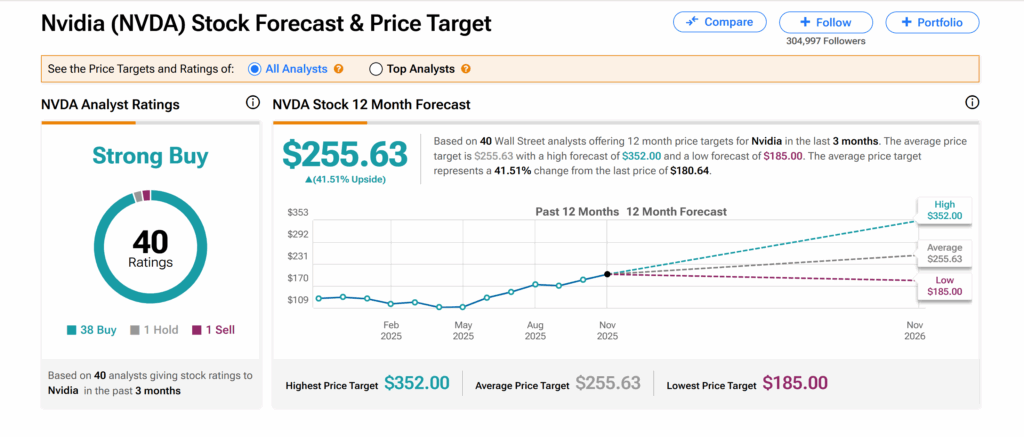Click the 40 Ratings donut chart

[150, 242]
